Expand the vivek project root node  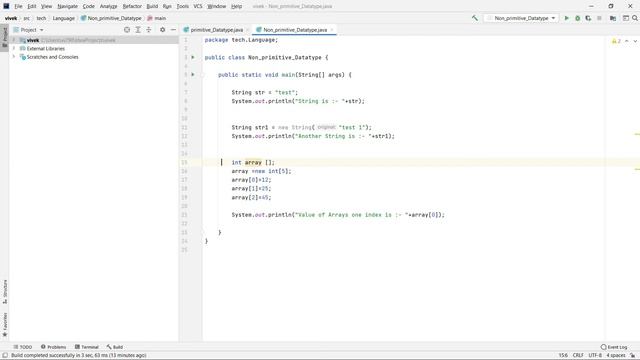click(x=13, y=40)
